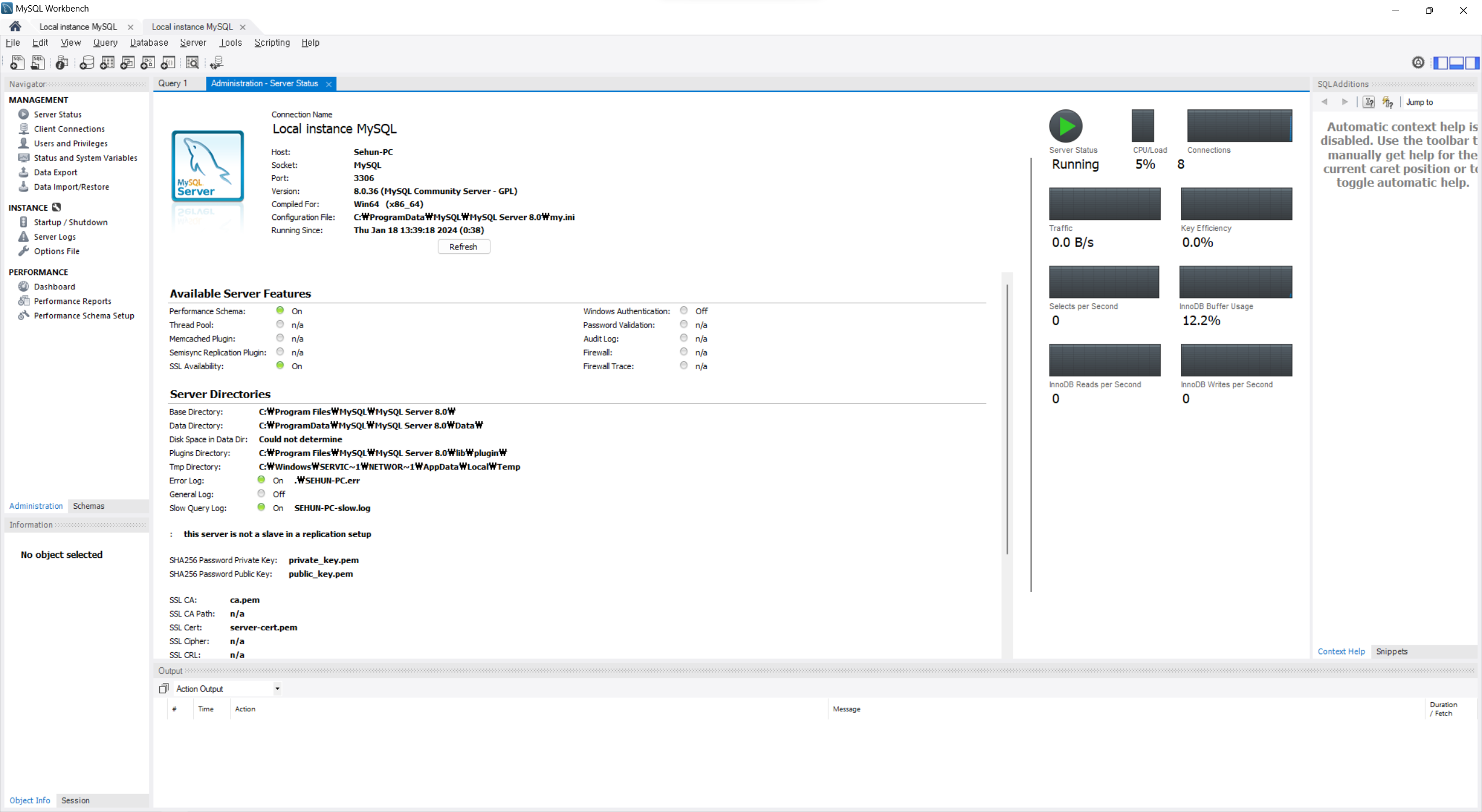Expand the Administration tab in Navigator
The width and height of the screenshot is (1482, 812).
(34, 506)
